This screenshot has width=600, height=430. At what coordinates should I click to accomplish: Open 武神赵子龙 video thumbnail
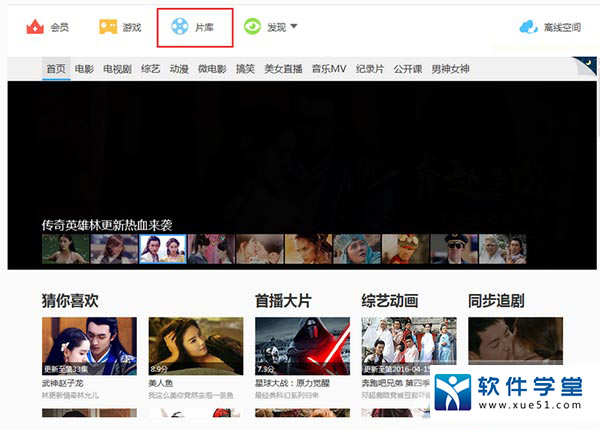89,346
